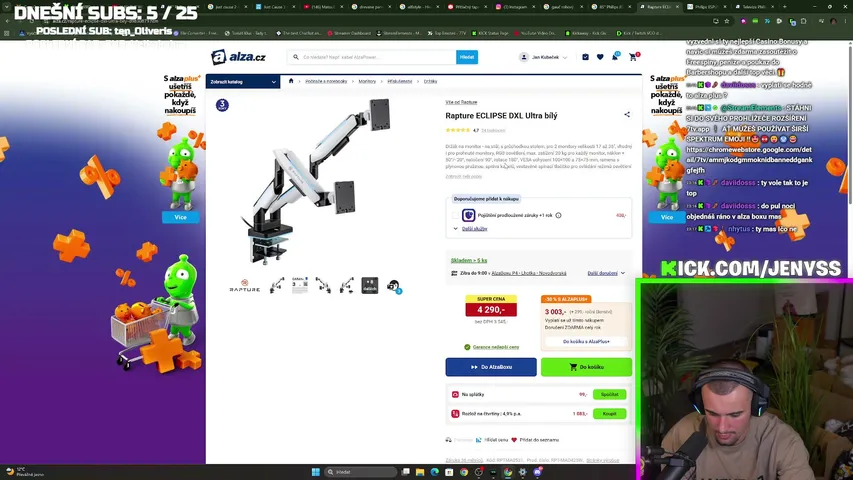Open File Explorer from the taskbar
The width and height of the screenshot is (853, 480).
tap(420, 472)
